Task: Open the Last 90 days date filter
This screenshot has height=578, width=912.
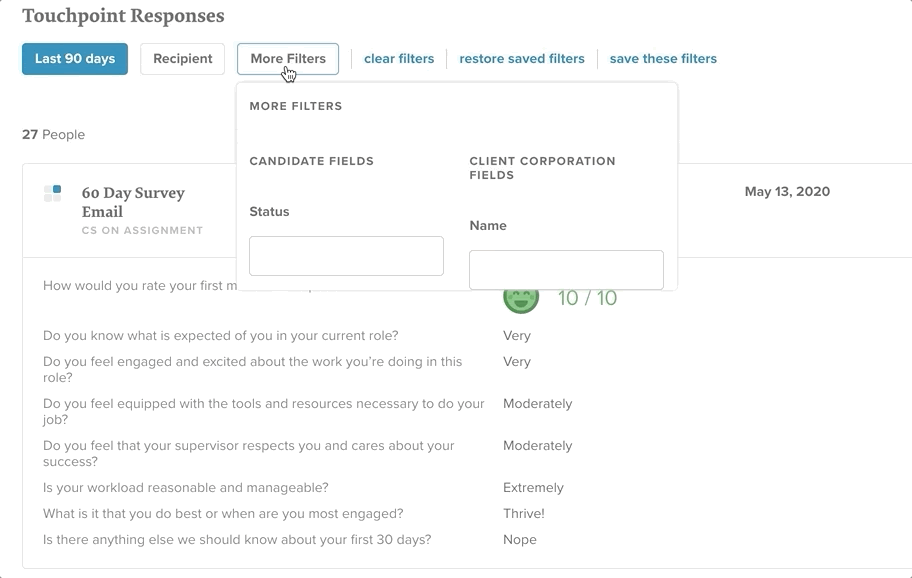Action: coord(75,59)
